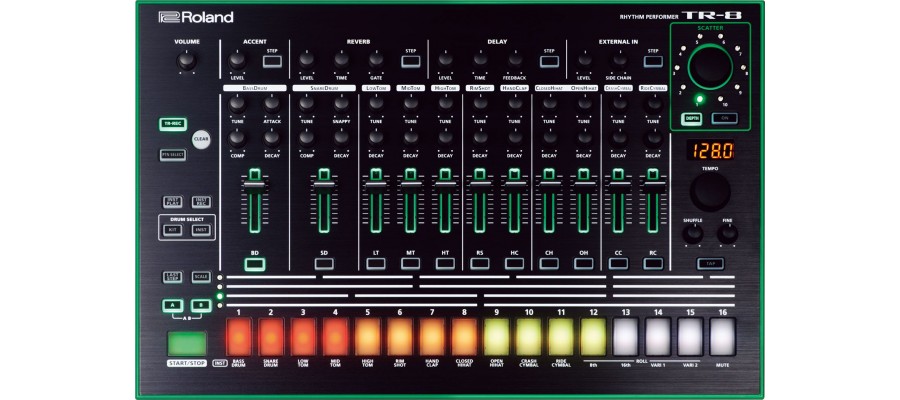The height and width of the screenshot is (400, 900).
Task: Toggle the ACCENT STEP button
Action: (272, 61)
